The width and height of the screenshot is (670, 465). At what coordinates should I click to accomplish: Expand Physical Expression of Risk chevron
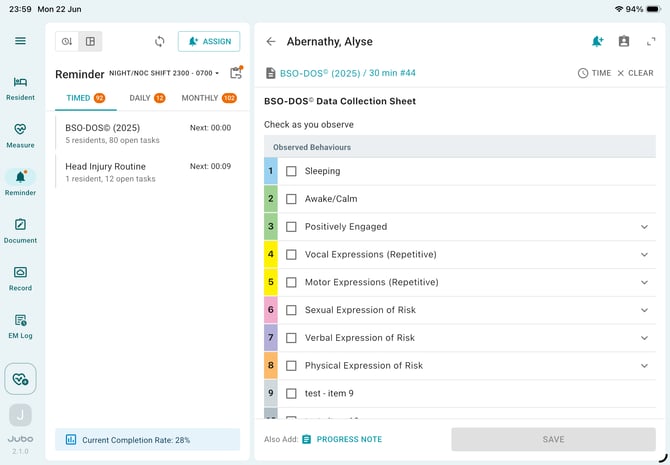644,366
